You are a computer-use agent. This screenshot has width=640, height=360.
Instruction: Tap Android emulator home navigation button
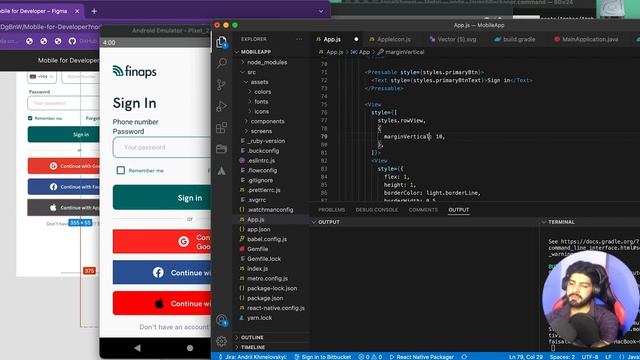190,348
